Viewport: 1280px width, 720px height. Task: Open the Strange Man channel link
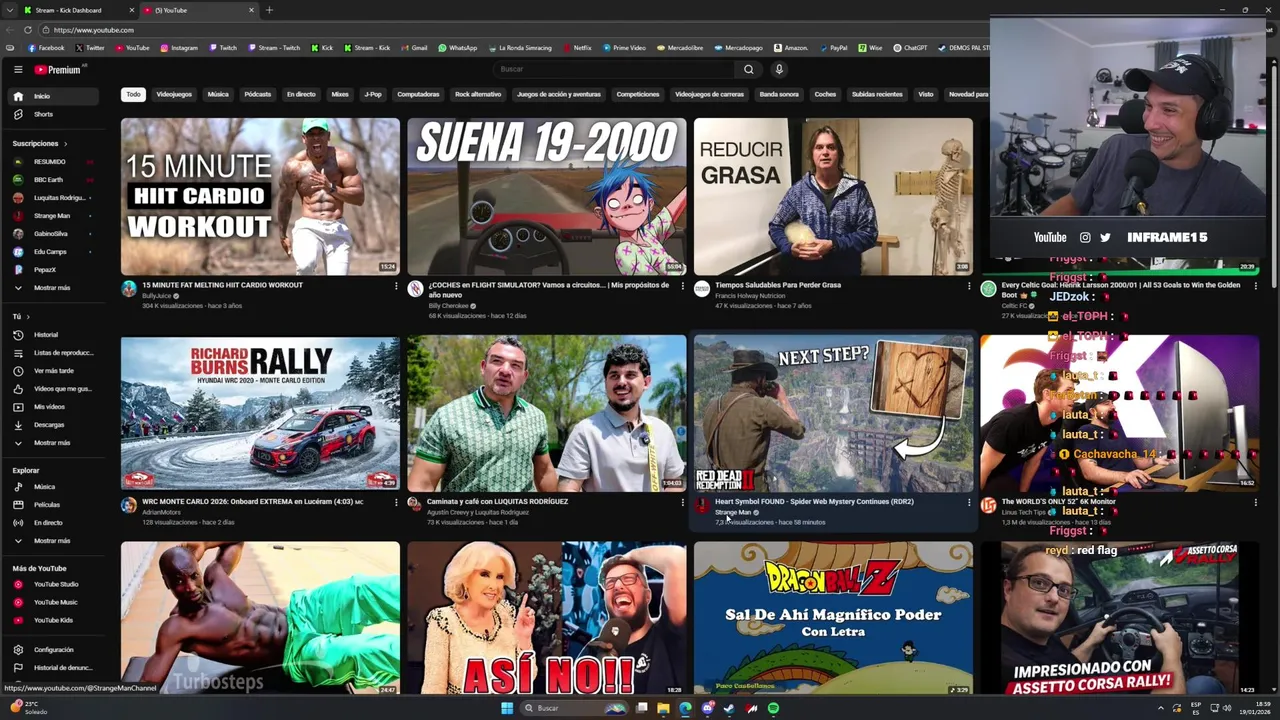pyautogui.click(x=733, y=512)
